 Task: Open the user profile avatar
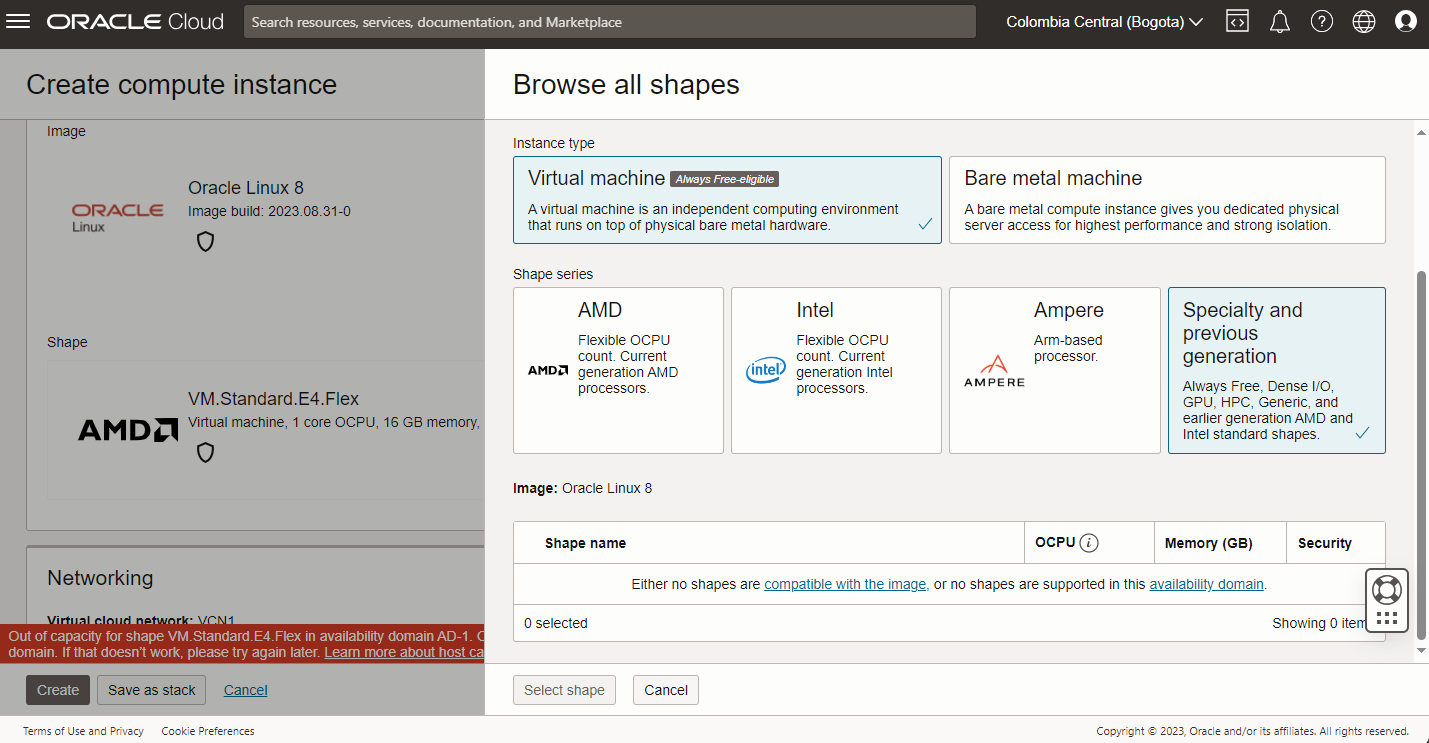pos(1406,22)
